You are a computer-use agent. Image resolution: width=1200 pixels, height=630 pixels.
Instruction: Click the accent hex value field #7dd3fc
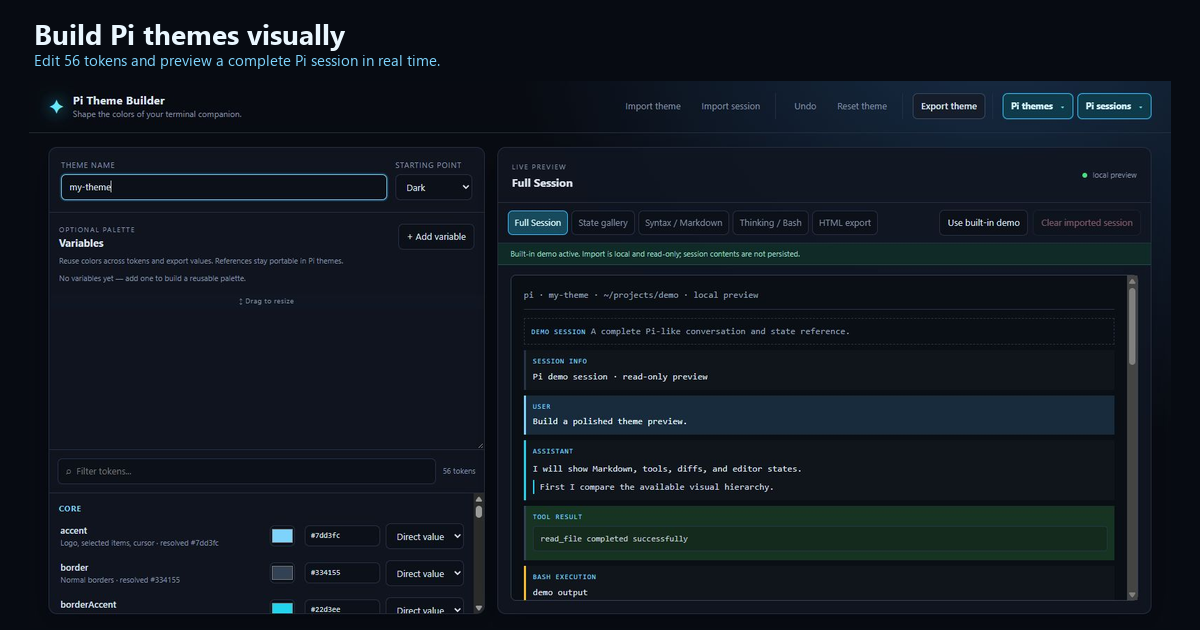click(342, 536)
